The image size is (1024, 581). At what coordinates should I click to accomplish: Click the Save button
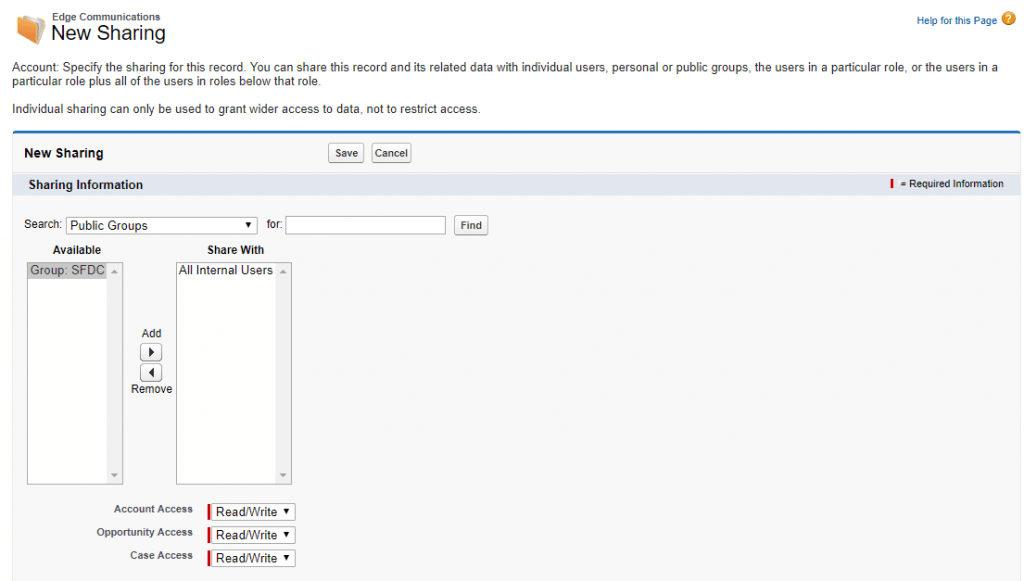click(x=345, y=153)
